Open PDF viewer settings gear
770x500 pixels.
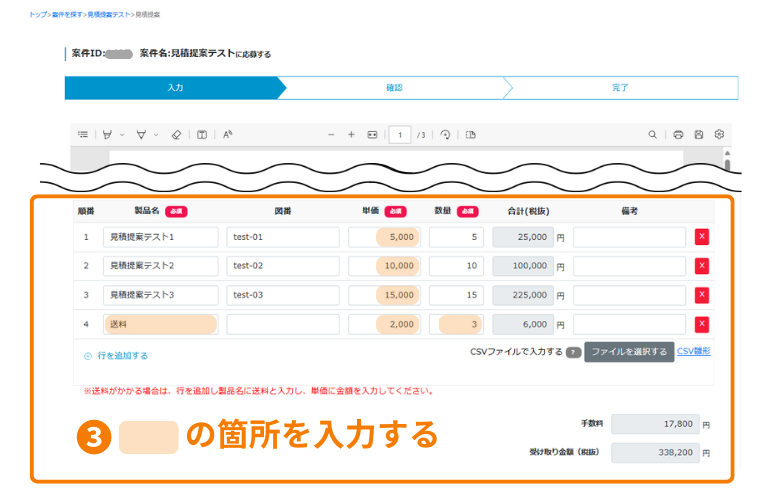[x=719, y=134]
